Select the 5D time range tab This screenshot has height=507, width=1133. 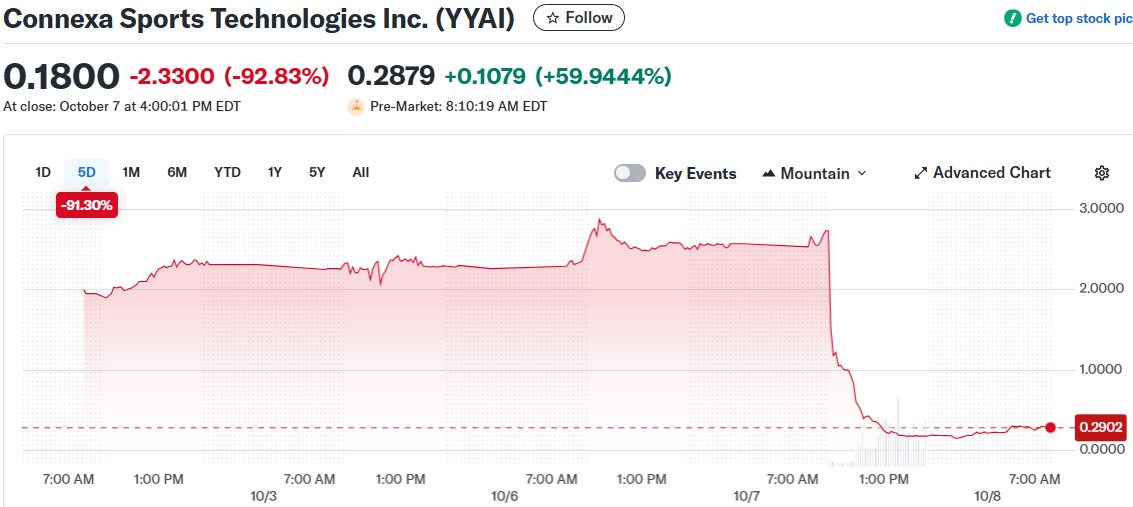click(x=87, y=172)
